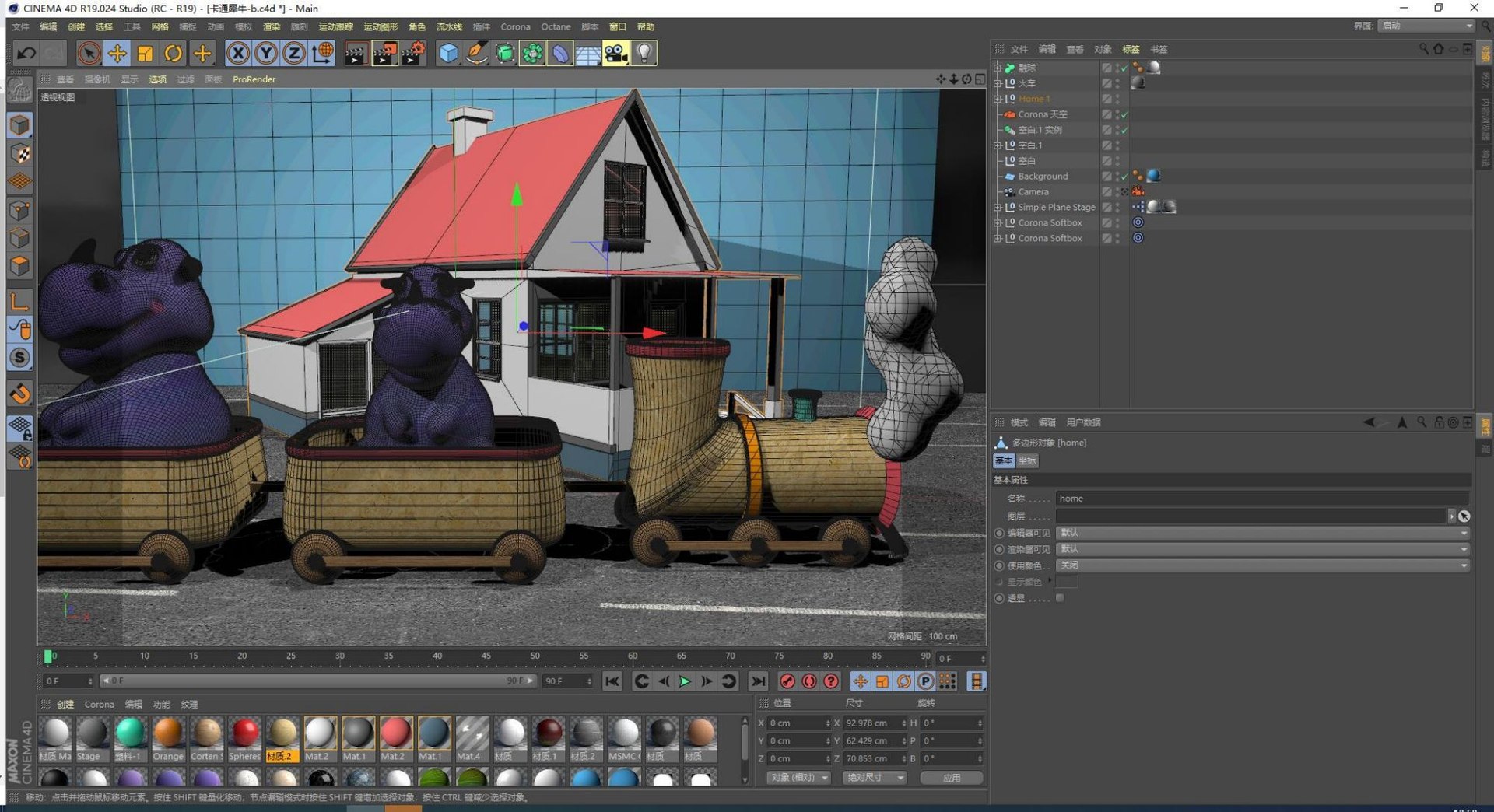Select the Spheres red material swatch

(244, 739)
